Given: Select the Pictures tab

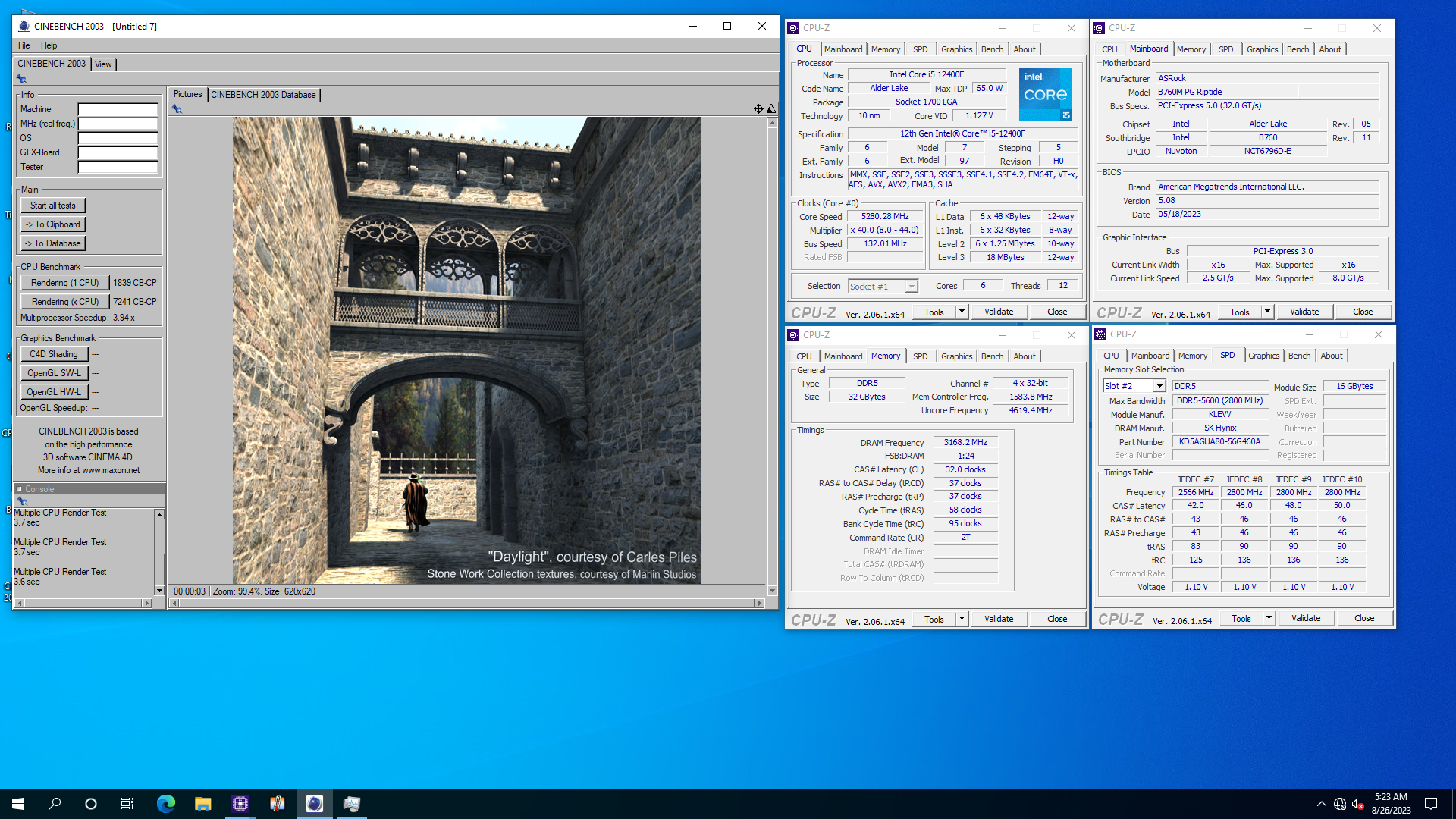Looking at the screenshot, I should coord(187,94).
